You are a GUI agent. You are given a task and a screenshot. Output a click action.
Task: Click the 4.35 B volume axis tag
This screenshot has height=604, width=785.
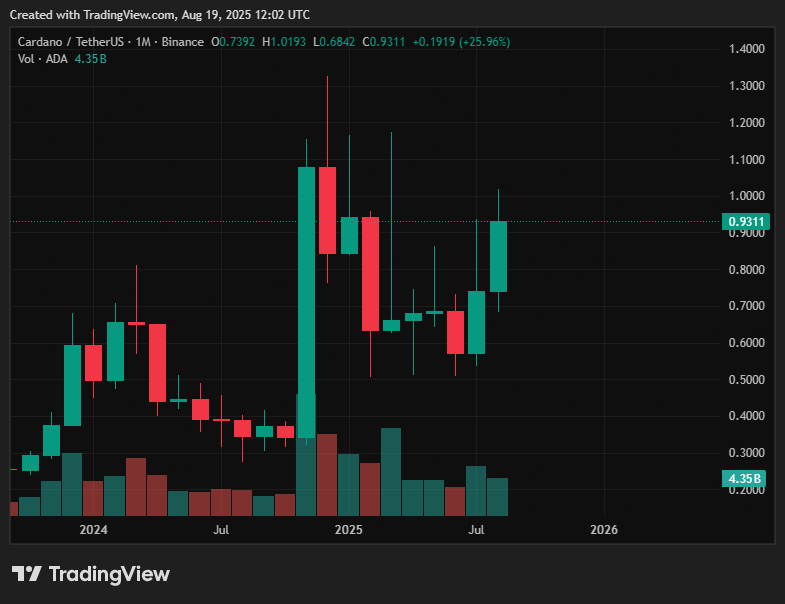[745, 479]
